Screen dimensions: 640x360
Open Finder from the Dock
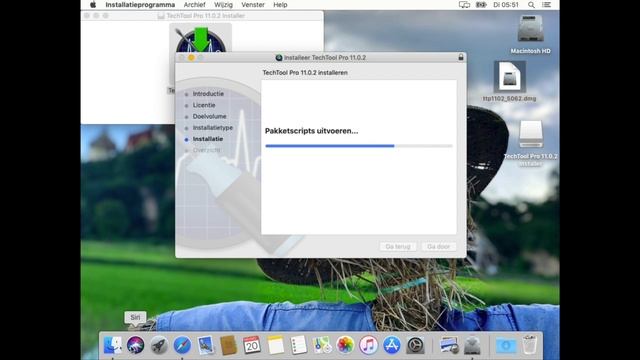click(112, 345)
